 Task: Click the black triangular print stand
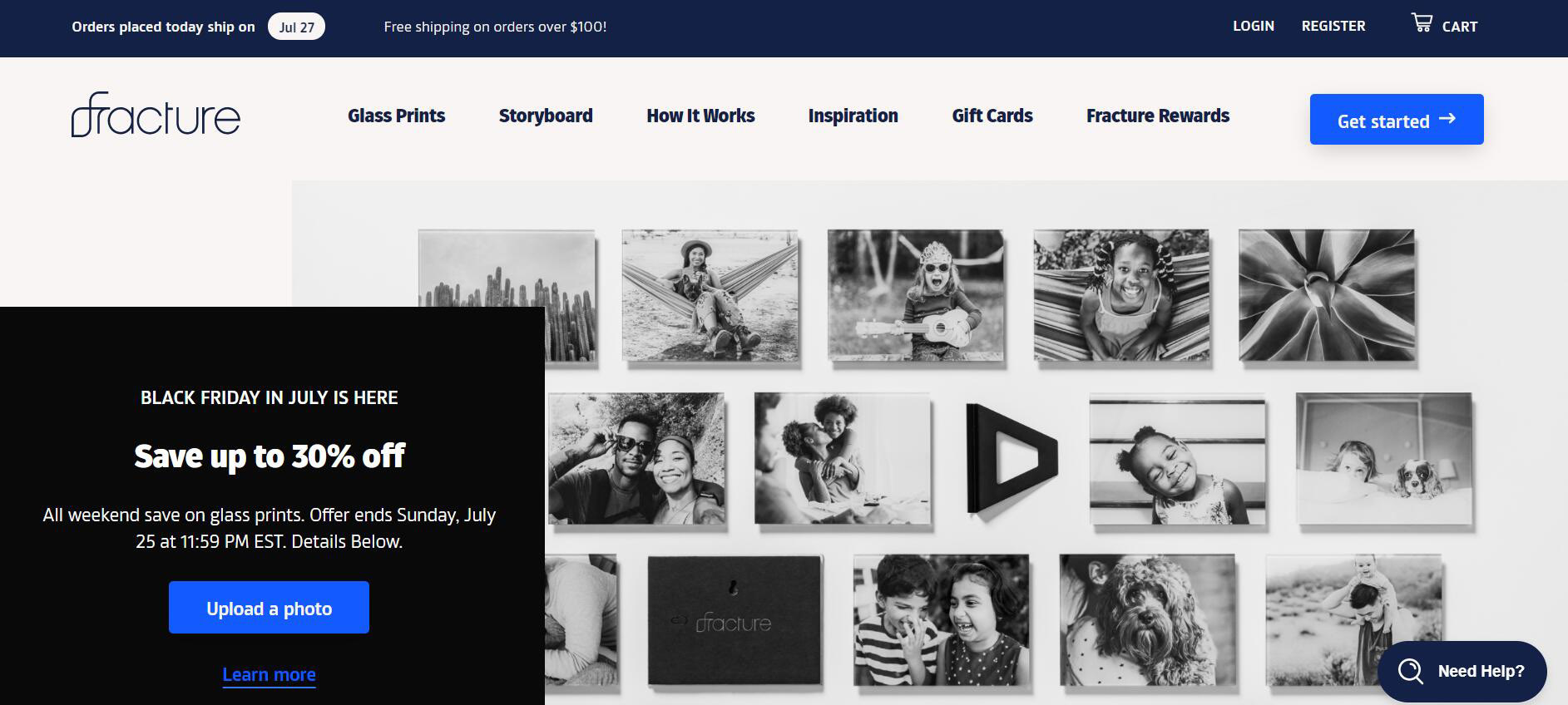click(x=1012, y=457)
